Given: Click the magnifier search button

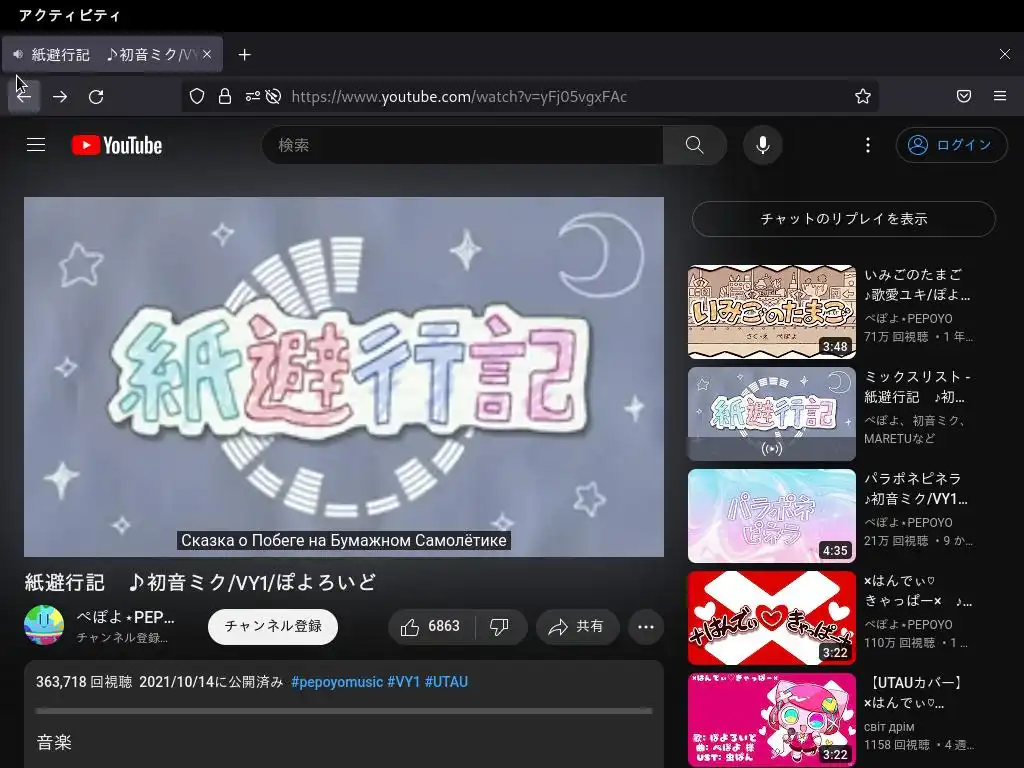Looking at the screenshot, I should (695, 145).
